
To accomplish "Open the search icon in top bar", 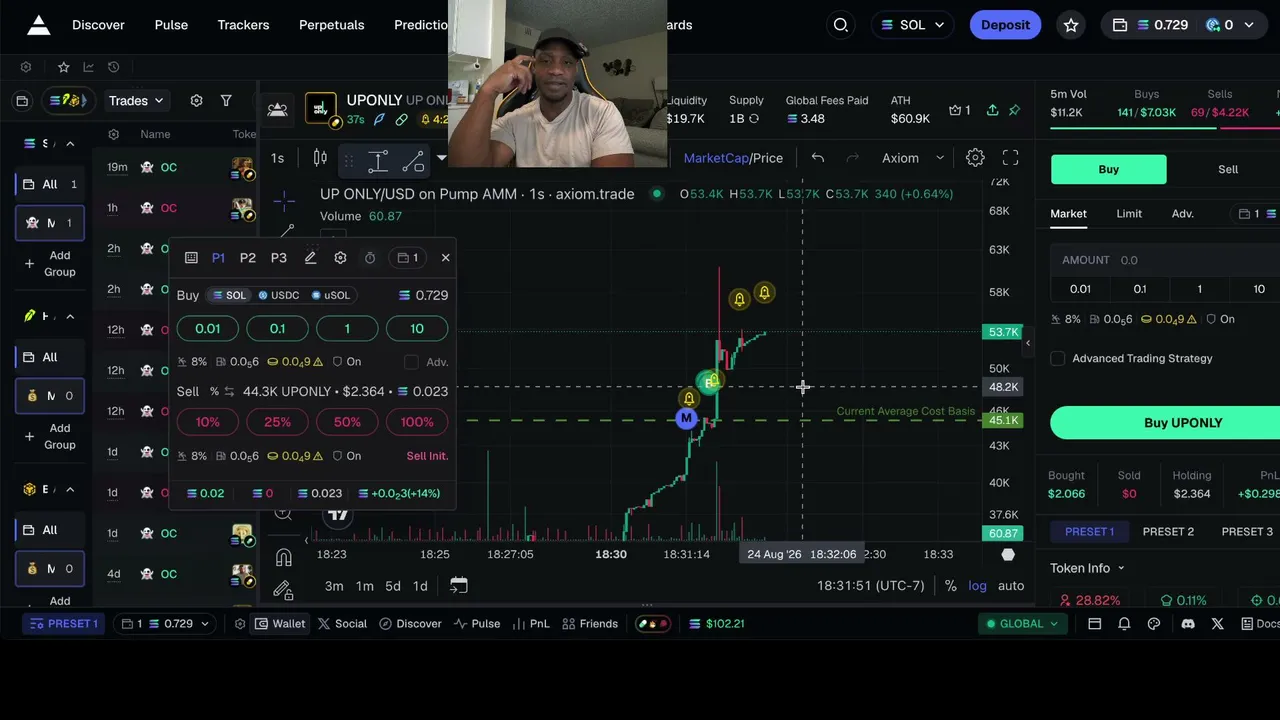I will pos(841,25).
